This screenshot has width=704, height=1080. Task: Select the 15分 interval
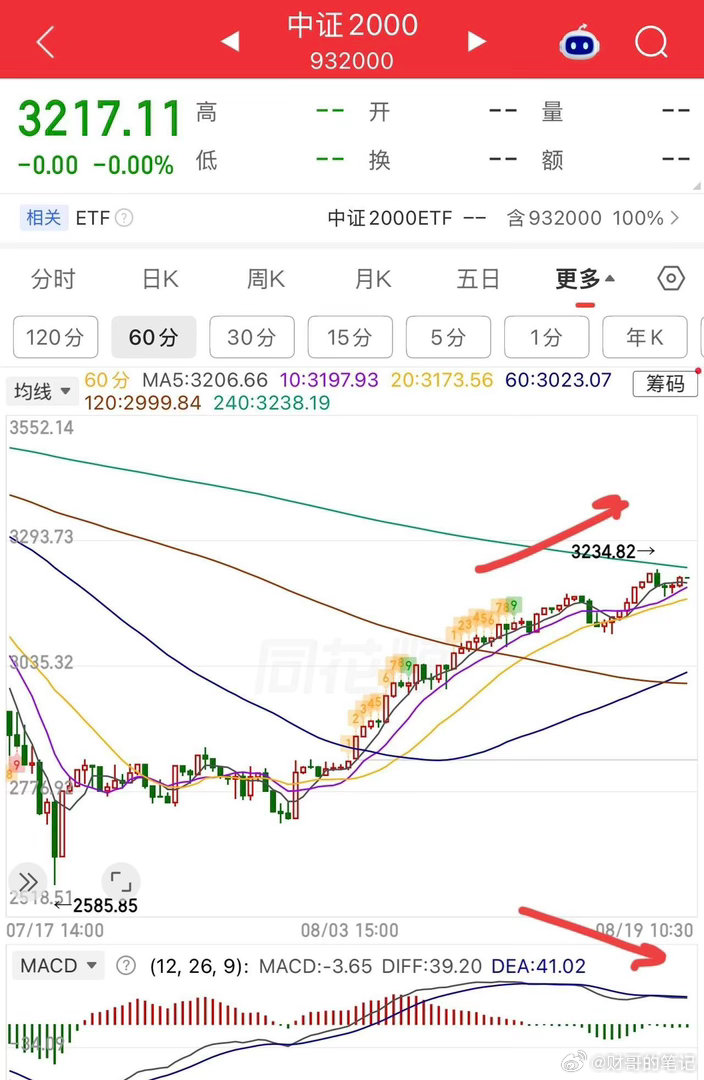[x=350, y=338]
